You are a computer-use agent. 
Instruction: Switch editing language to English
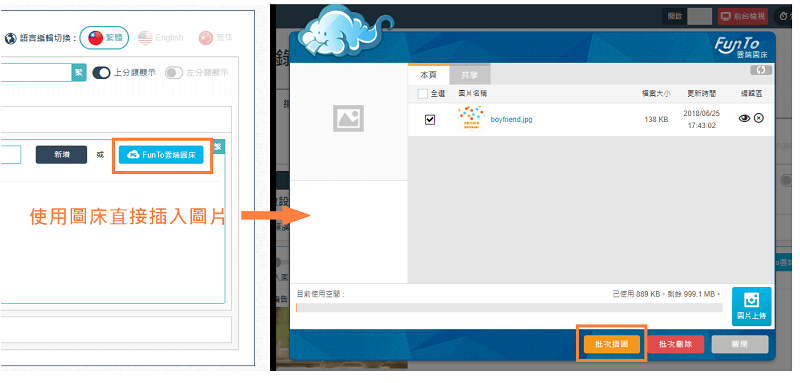click(161, 38)
